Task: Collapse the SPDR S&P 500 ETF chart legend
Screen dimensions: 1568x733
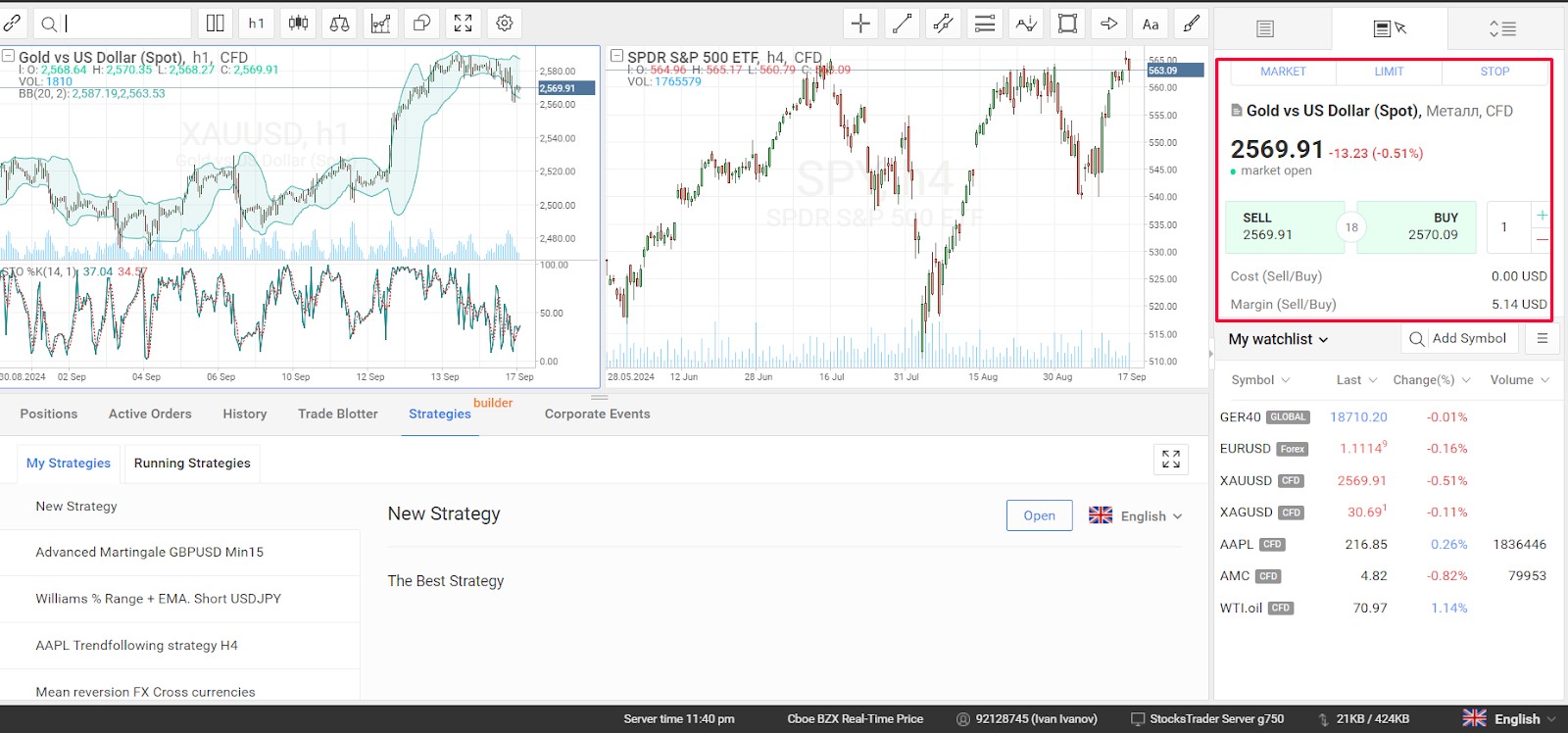Action: (617, 56)
